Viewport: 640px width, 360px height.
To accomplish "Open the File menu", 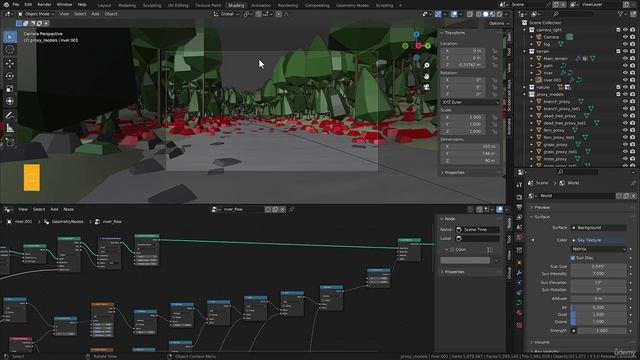I will [16, 4].
